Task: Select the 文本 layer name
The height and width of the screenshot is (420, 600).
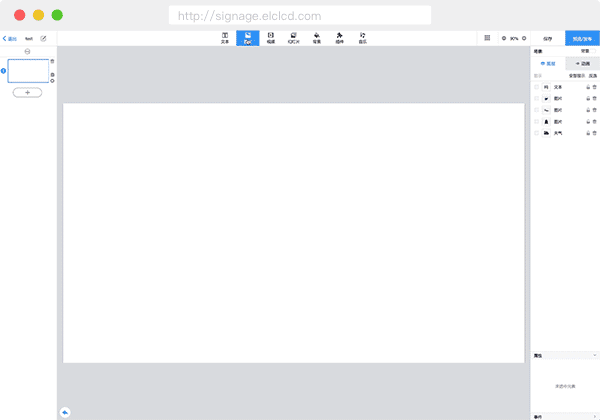Action: [x=558, y=87]
